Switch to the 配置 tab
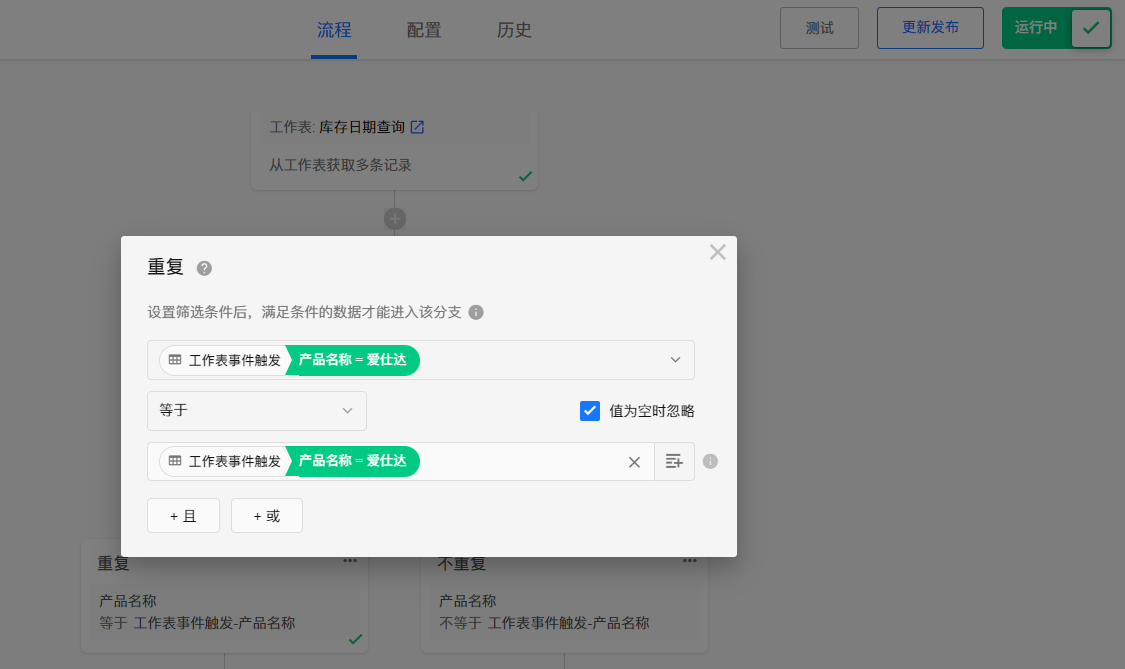This screenshot has height=669, width=1125. click(424, 30)
